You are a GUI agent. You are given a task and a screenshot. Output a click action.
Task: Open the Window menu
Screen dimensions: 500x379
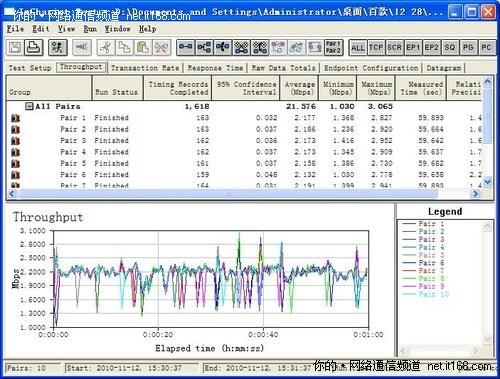pos(117,29)
